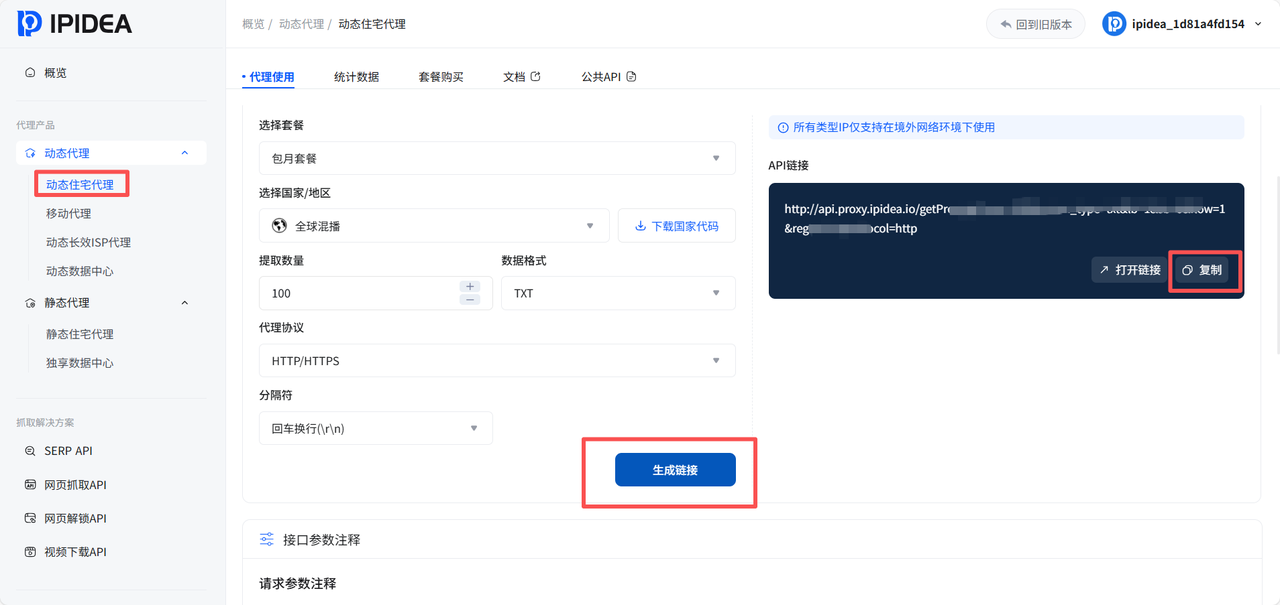Open 独享数据中心 in the sidebar

pos(80,363)
